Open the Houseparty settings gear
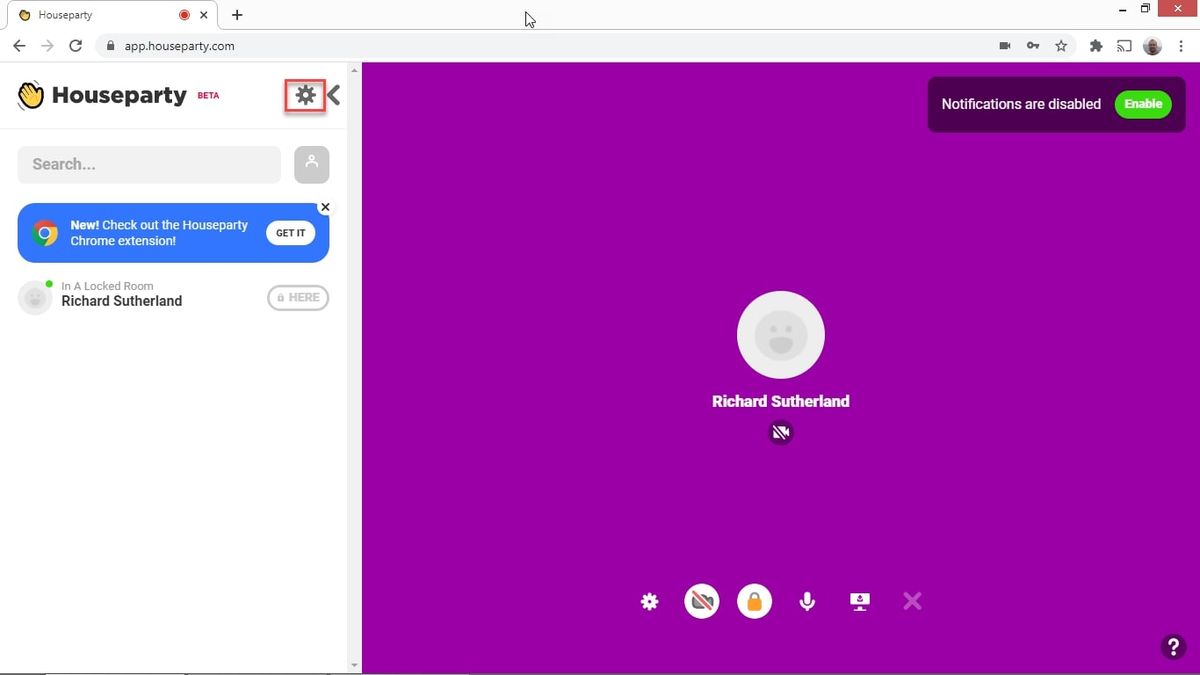Viewport: 1200px width, 675px height. click(305, 94)
